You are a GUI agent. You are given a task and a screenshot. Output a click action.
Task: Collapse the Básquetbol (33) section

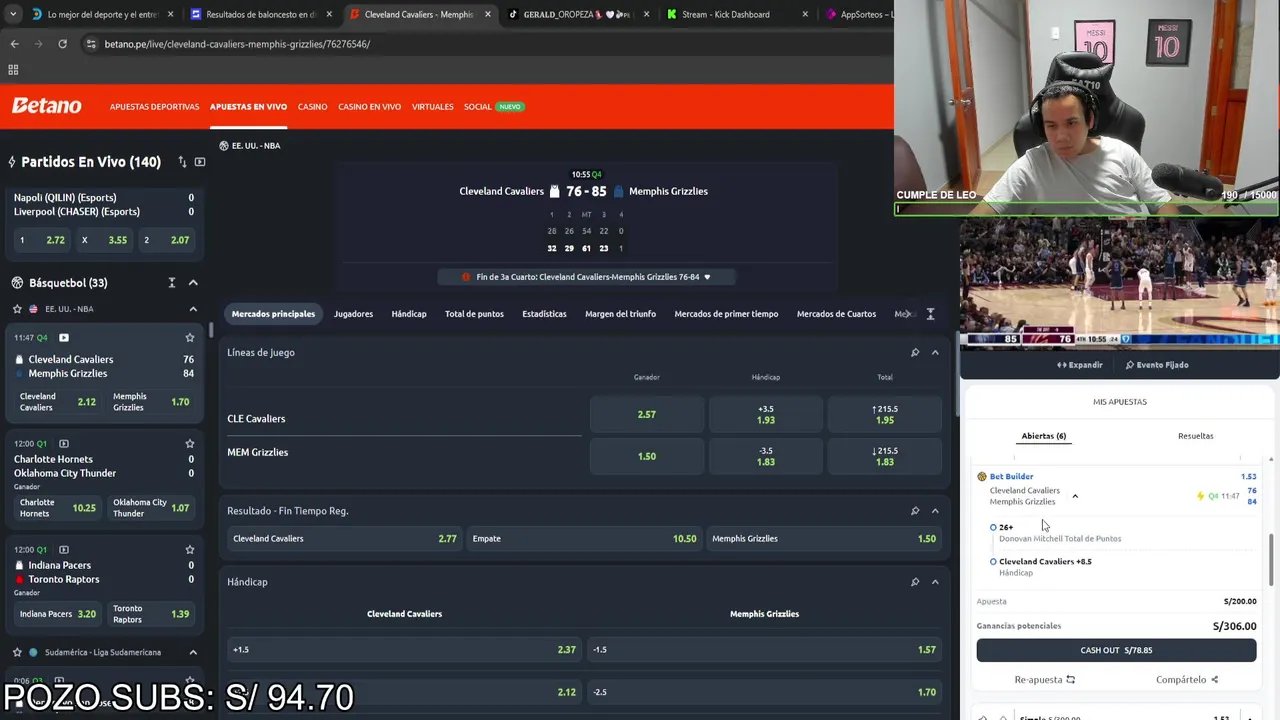pos(193,283)
